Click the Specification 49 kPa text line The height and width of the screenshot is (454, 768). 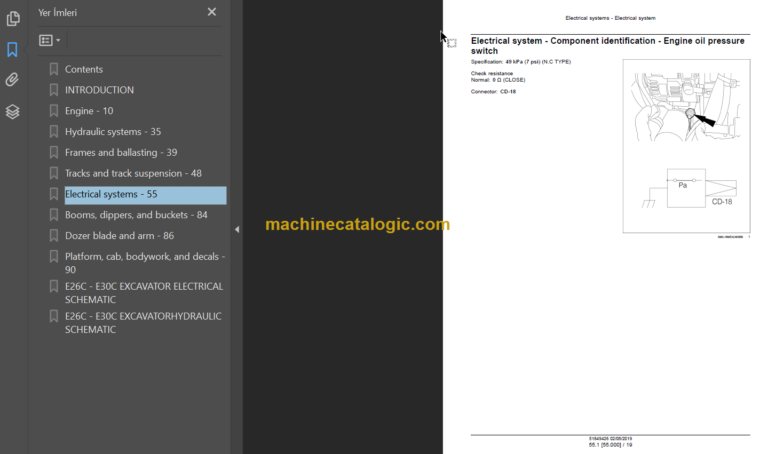pyautogui.click(x=521, y=62)
